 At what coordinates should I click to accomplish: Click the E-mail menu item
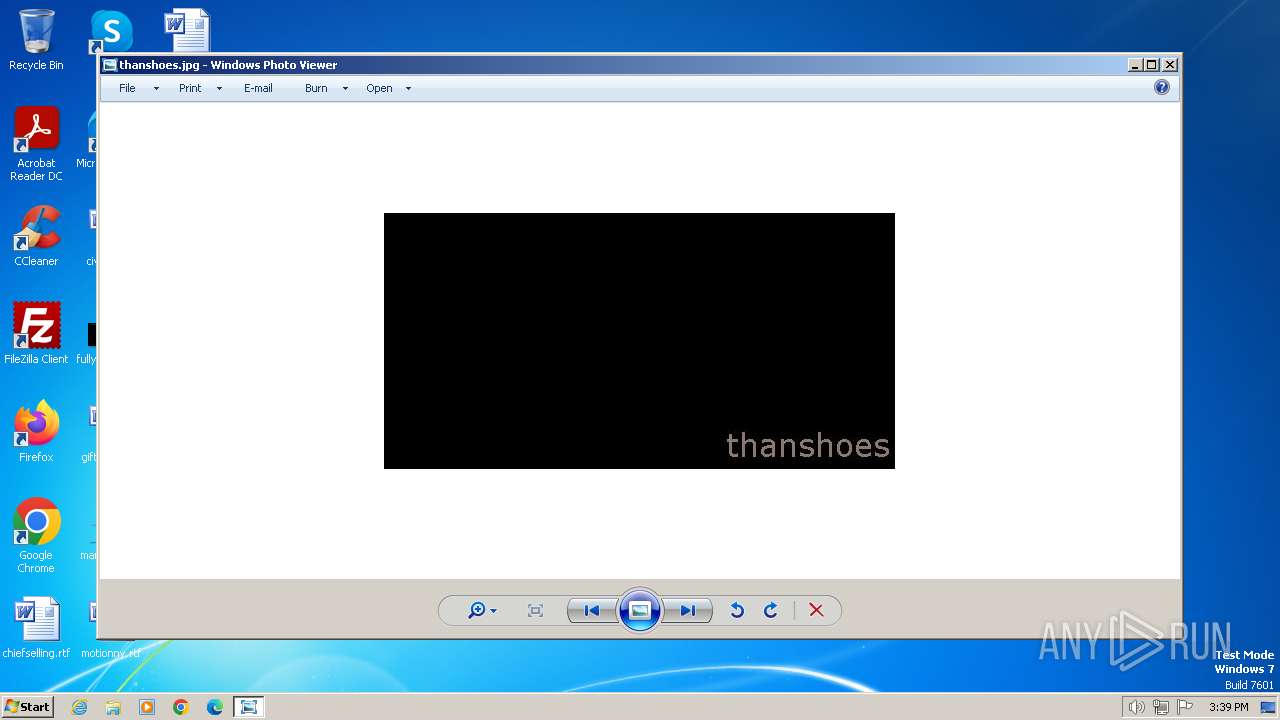258,88
